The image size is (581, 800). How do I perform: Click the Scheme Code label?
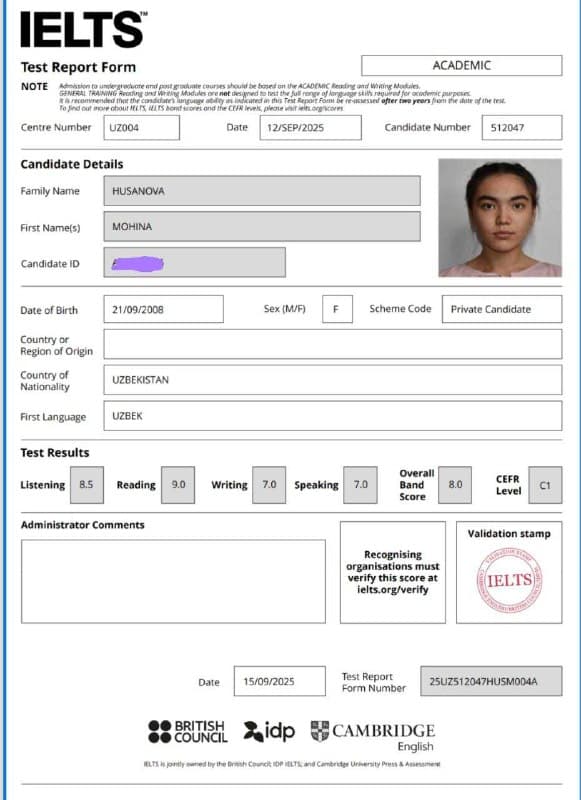pos(400,309)
